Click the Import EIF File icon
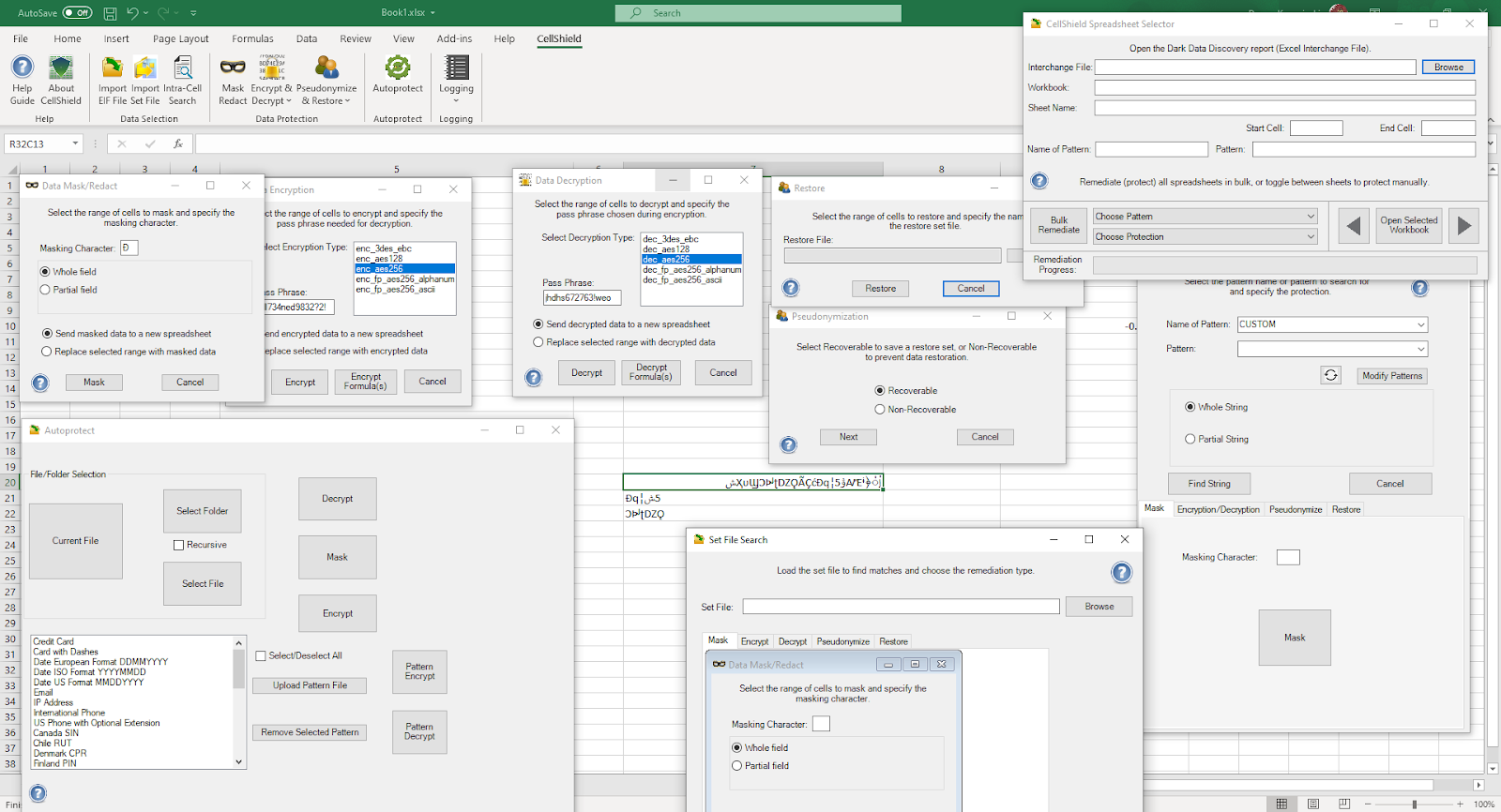Viewport: 1501px width, 812px height. pos(113,80)
